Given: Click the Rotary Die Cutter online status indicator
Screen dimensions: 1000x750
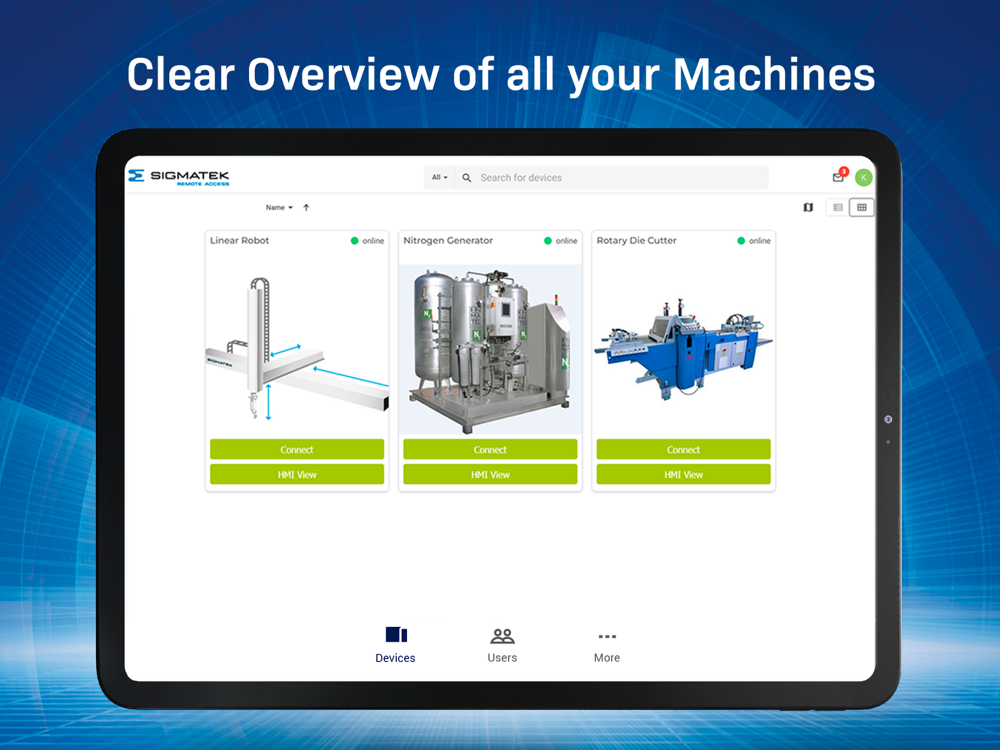Looking at the screenshot, I should [x=754, y=240].
